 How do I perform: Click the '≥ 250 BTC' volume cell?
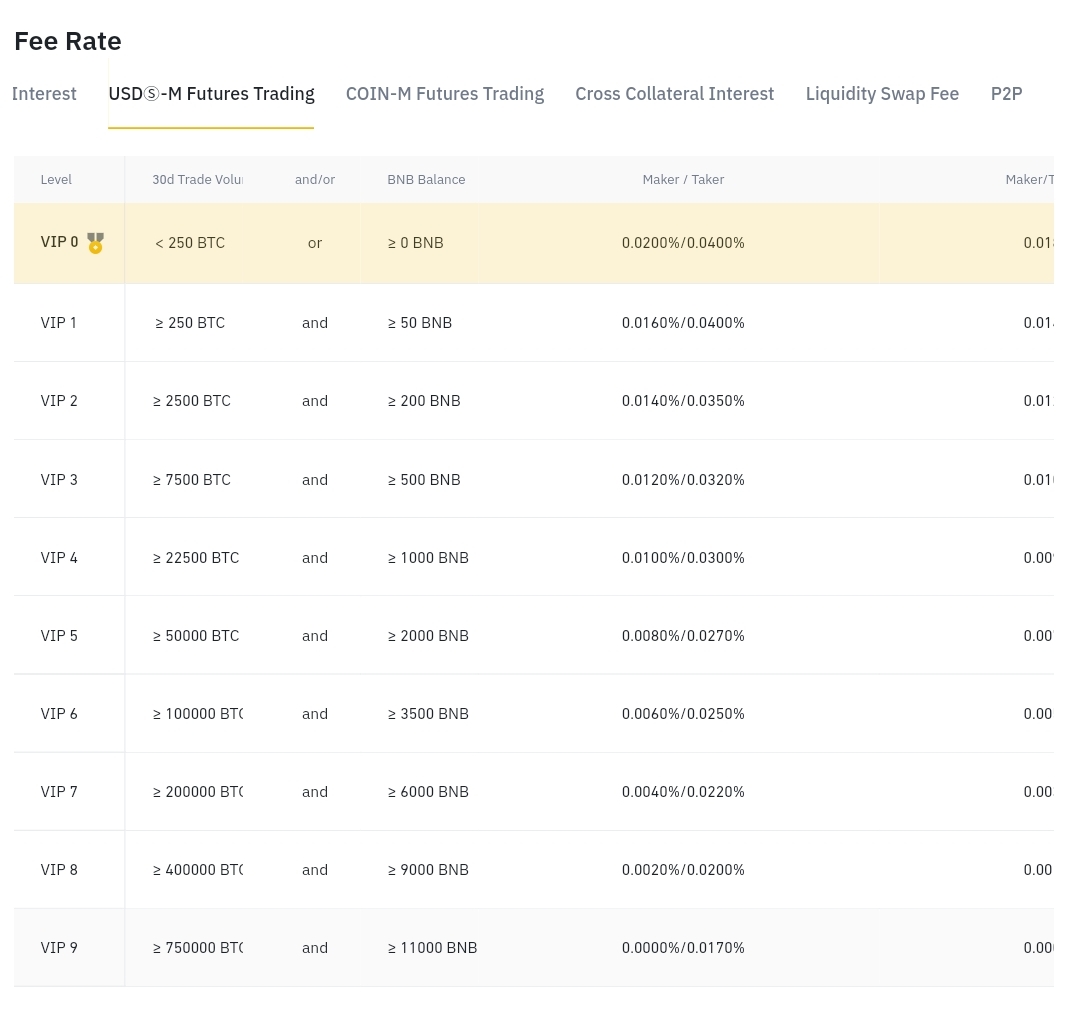click(189, 322)
